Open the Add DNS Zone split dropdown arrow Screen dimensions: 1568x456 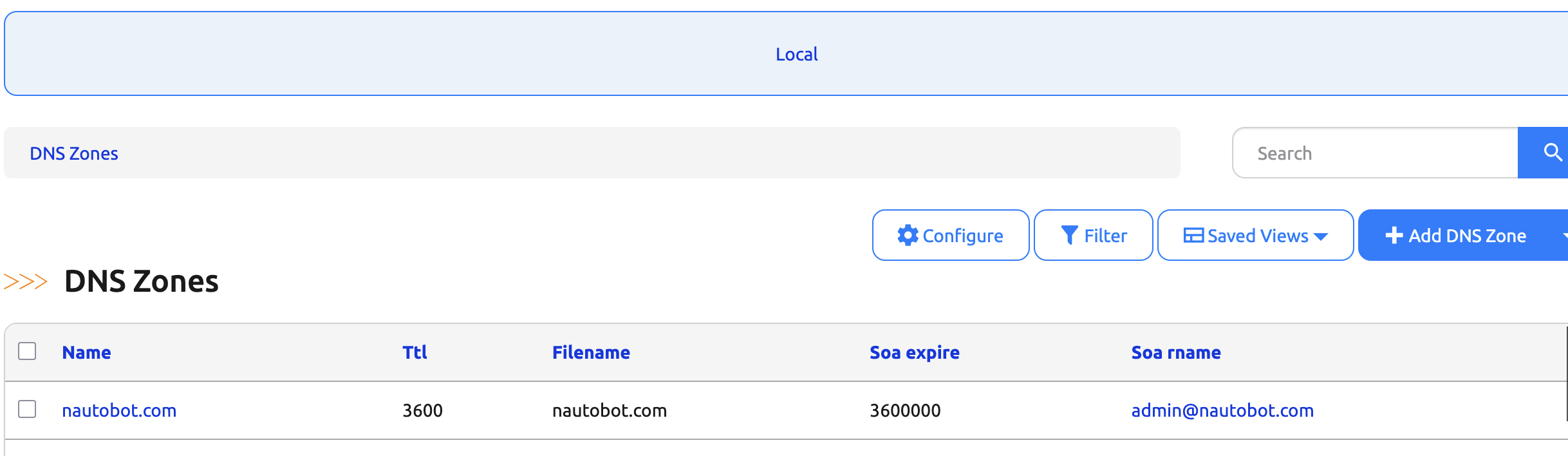(x=1564, y=235)
